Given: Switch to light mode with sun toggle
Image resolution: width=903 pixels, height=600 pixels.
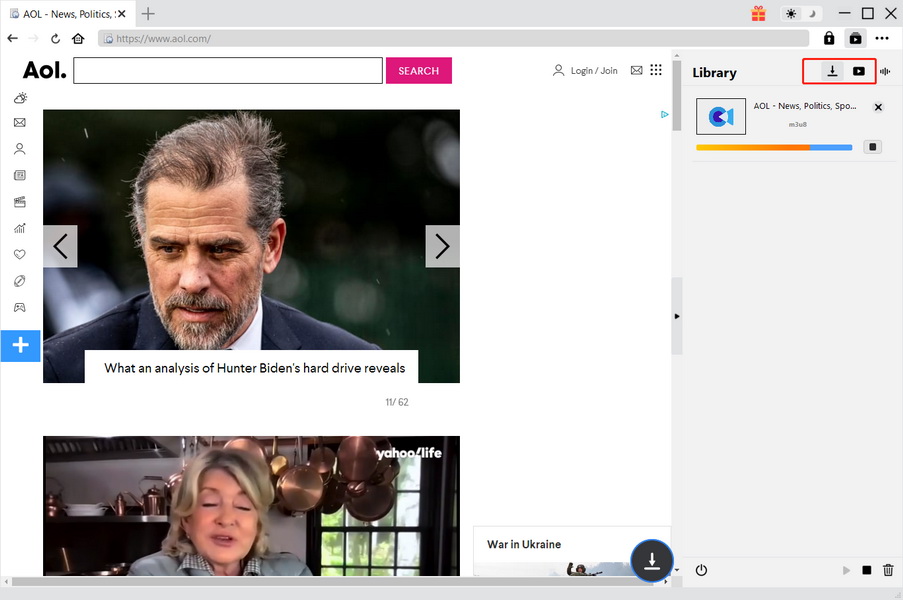Looking at the screenshot, I should [792, 14].
